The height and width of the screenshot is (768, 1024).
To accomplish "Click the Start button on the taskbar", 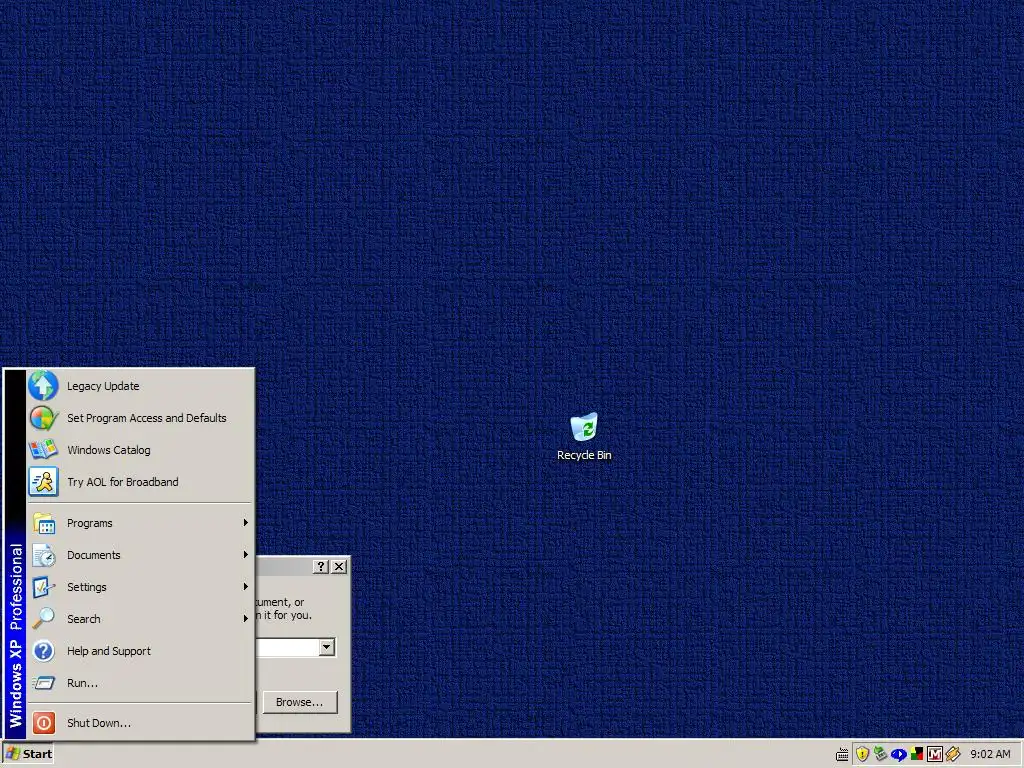I will pos(28,754).
